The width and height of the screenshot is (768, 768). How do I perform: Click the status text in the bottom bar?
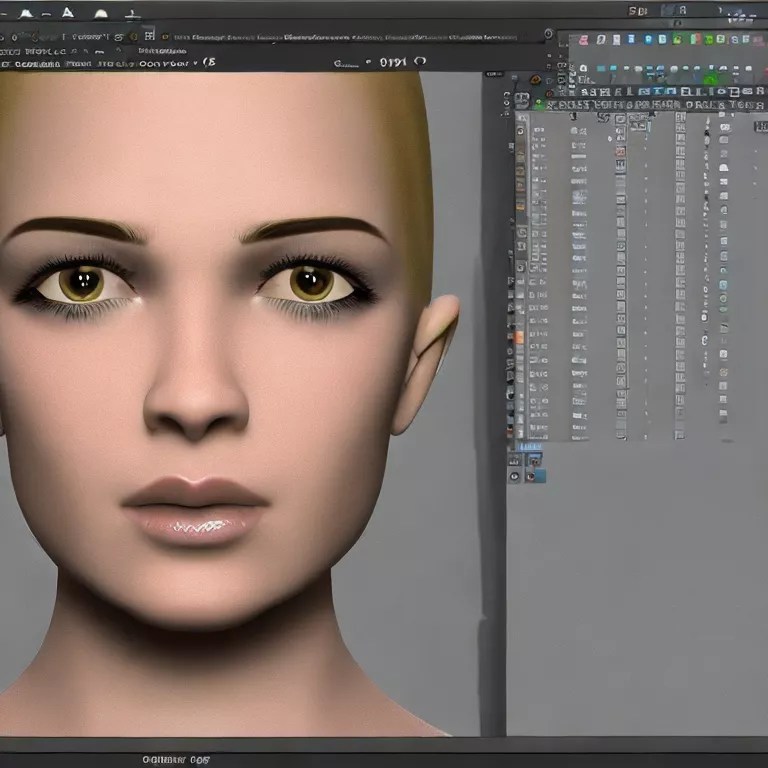coord(174,759)
